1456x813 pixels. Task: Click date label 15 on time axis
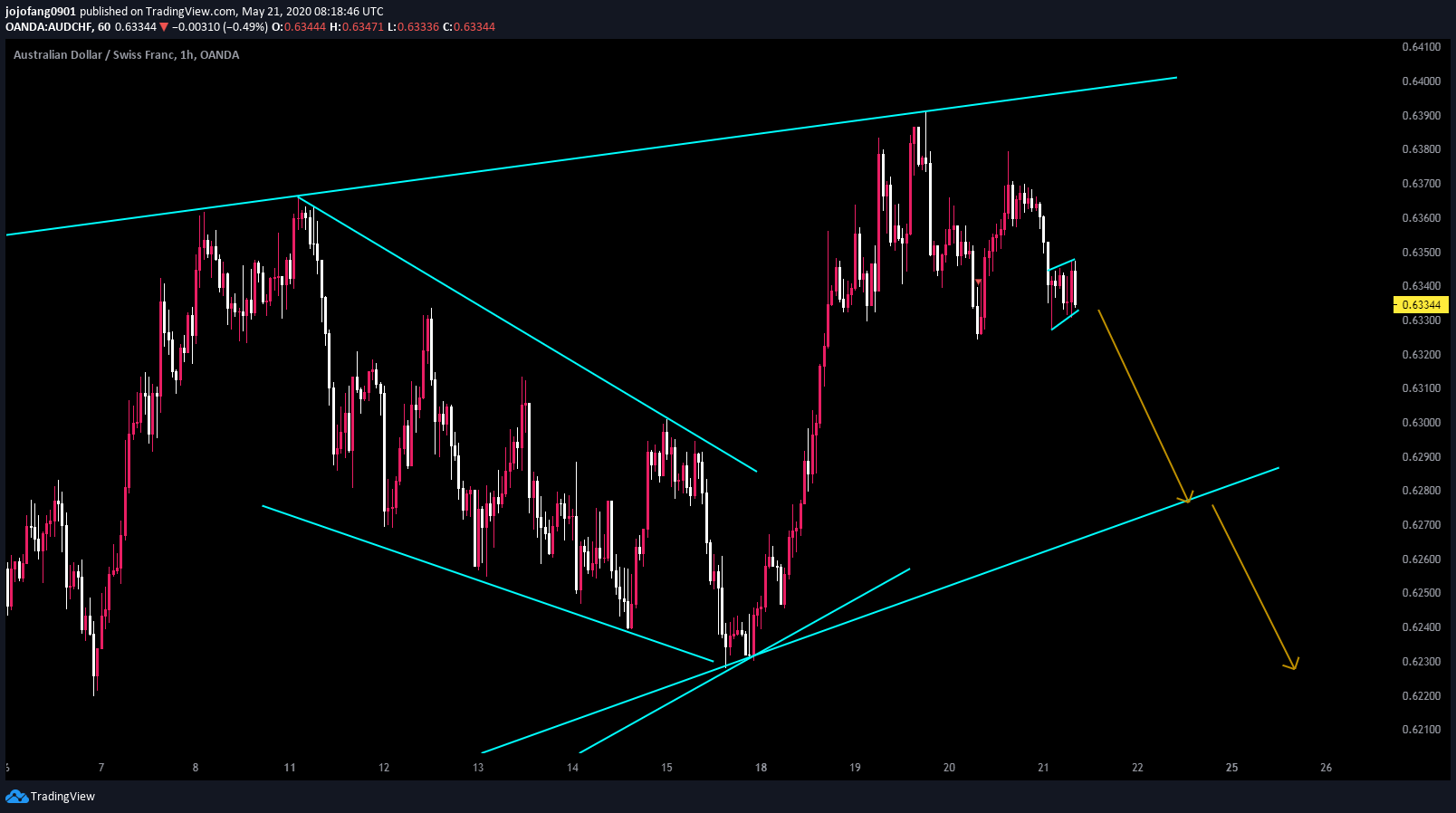[x=666, y=768]
